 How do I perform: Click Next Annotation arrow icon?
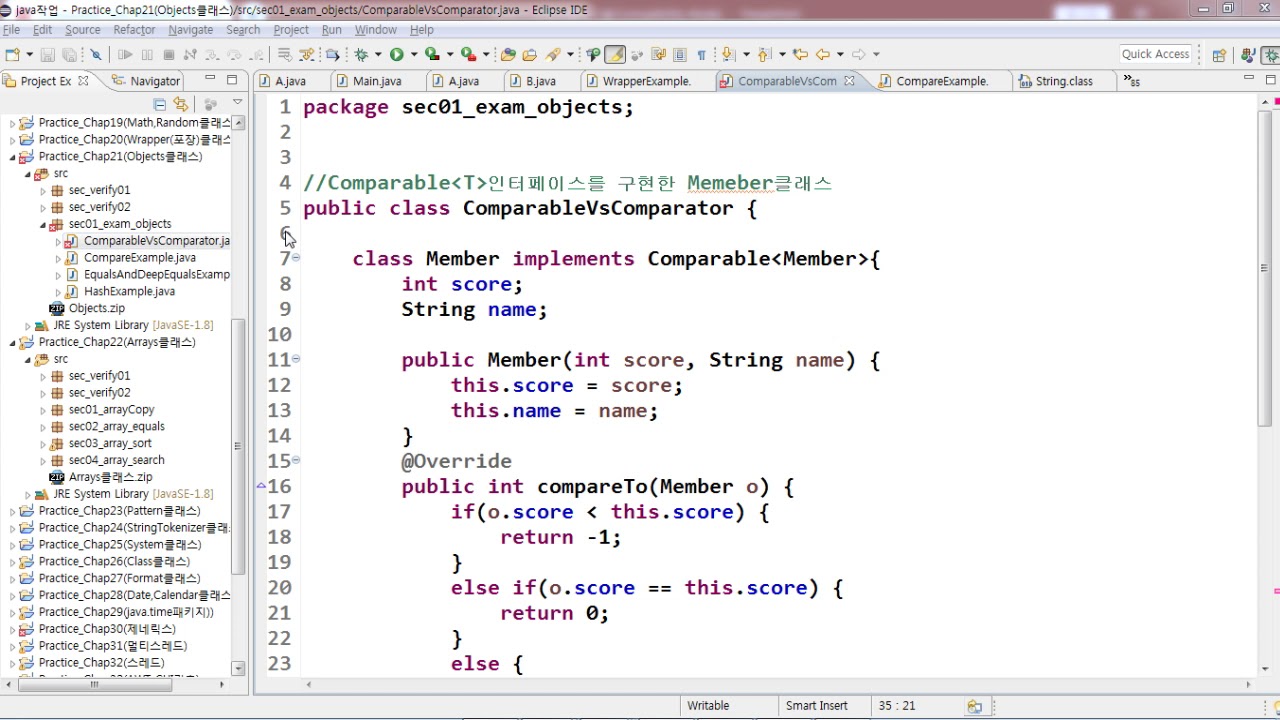click(x=728, y=55)
